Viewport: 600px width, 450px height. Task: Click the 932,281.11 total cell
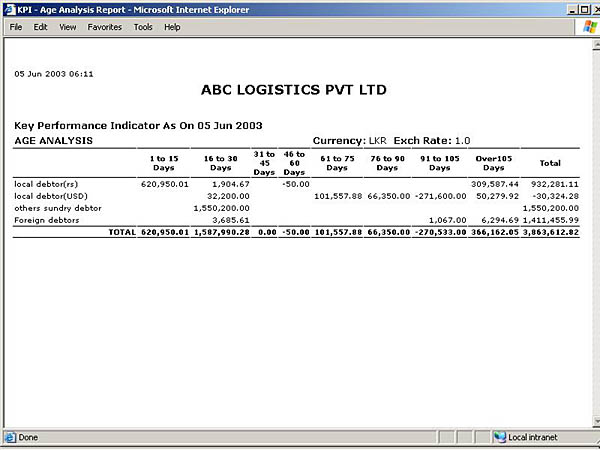coord(554,184)
